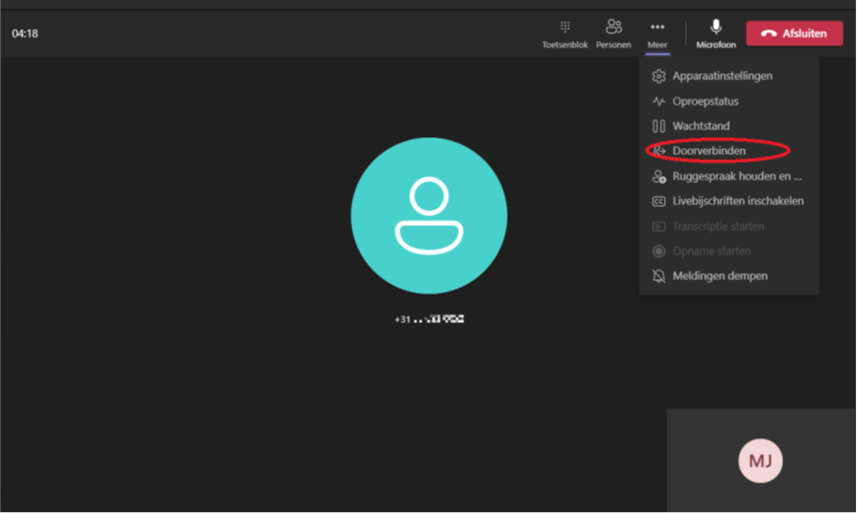Select the MJ self-view tile
This screenshot has width=857, height=513.
click(760, 461)
